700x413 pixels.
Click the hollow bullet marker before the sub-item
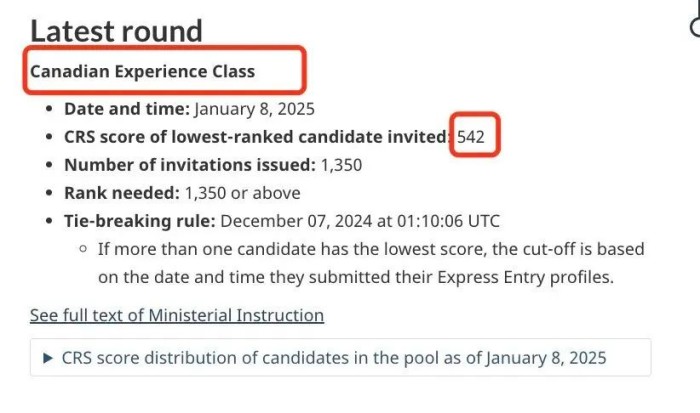coord(83,249)
